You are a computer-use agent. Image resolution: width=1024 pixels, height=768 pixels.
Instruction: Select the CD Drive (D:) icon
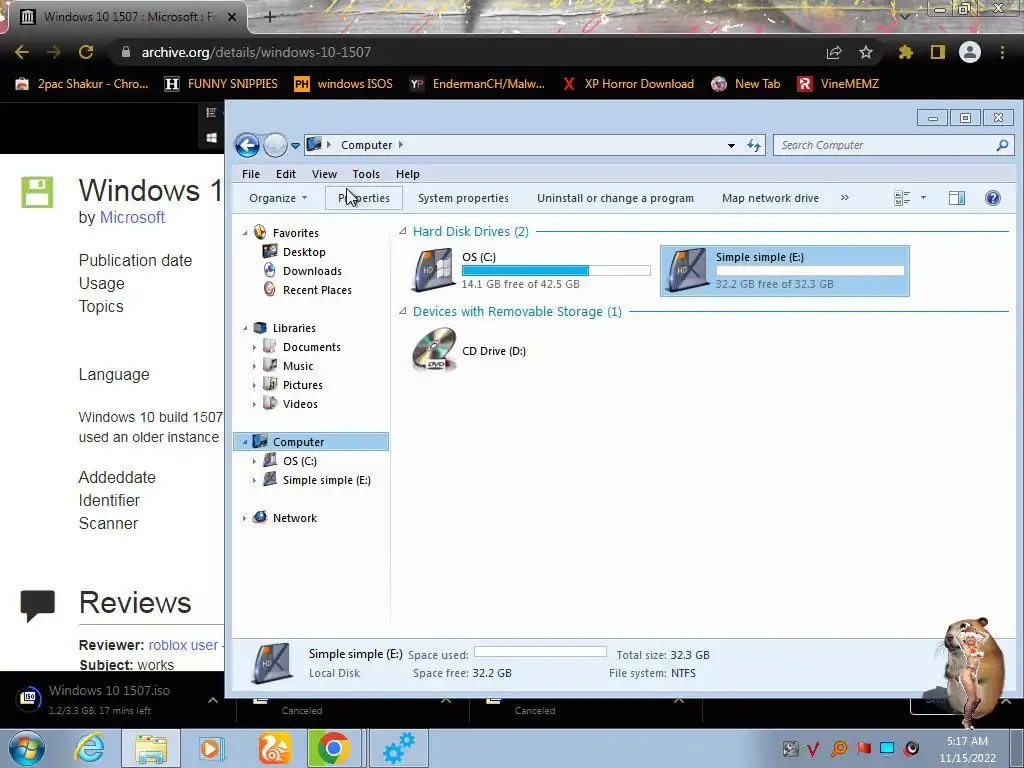click(434, 349)
